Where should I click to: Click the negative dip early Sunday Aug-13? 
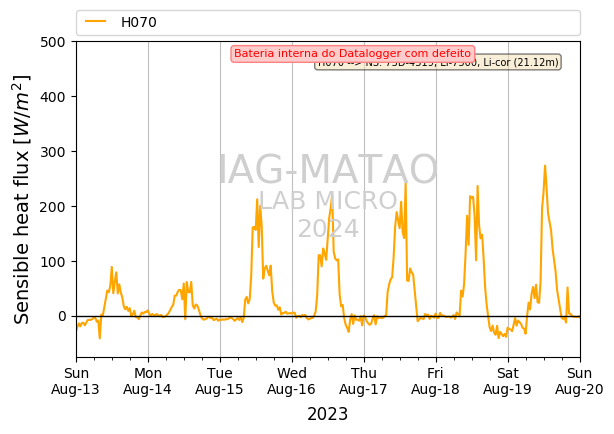coord(100,338)
